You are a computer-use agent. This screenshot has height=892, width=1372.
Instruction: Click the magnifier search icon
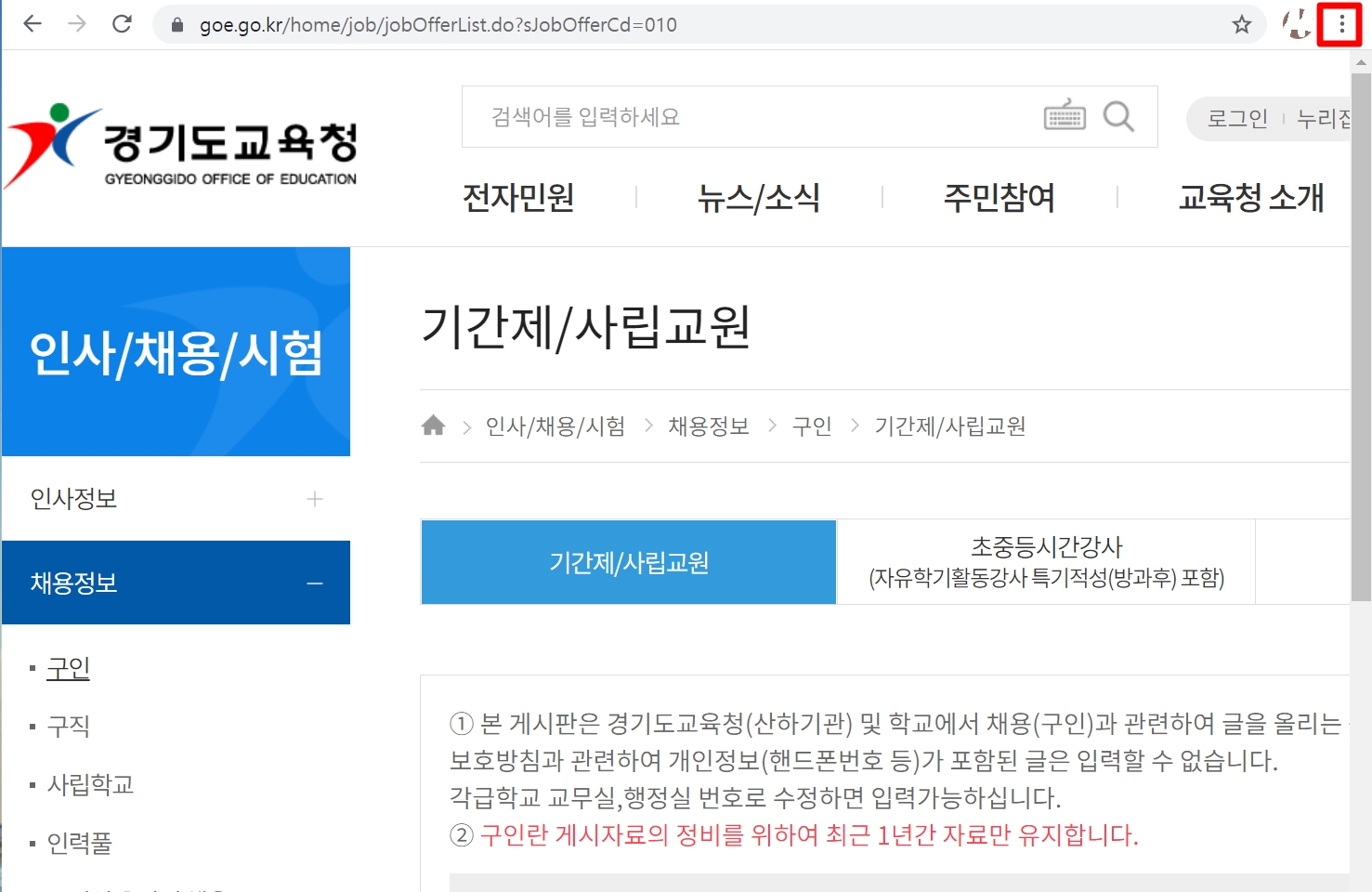point(1118,116)
